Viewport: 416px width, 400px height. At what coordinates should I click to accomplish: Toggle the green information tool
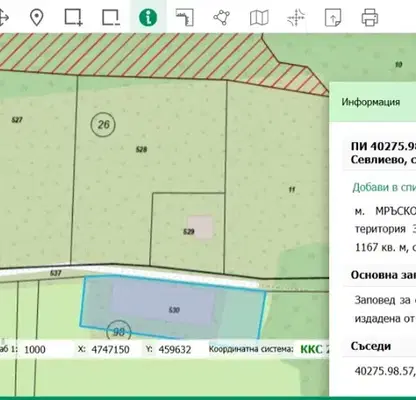148,17
